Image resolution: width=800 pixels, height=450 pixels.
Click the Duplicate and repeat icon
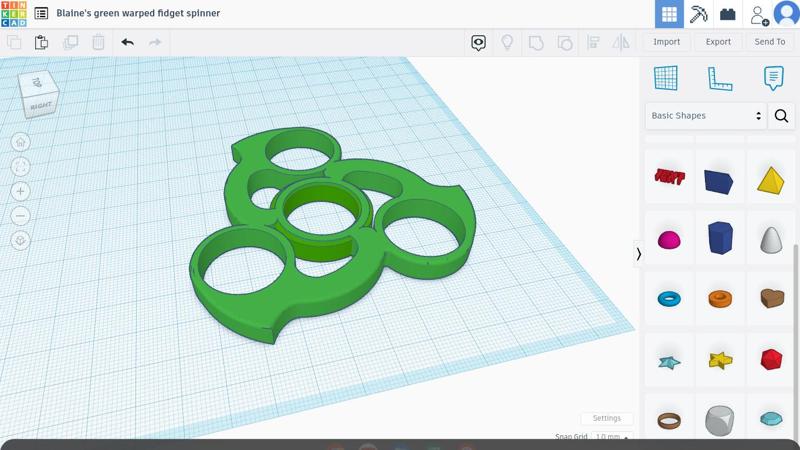[70, 42]
